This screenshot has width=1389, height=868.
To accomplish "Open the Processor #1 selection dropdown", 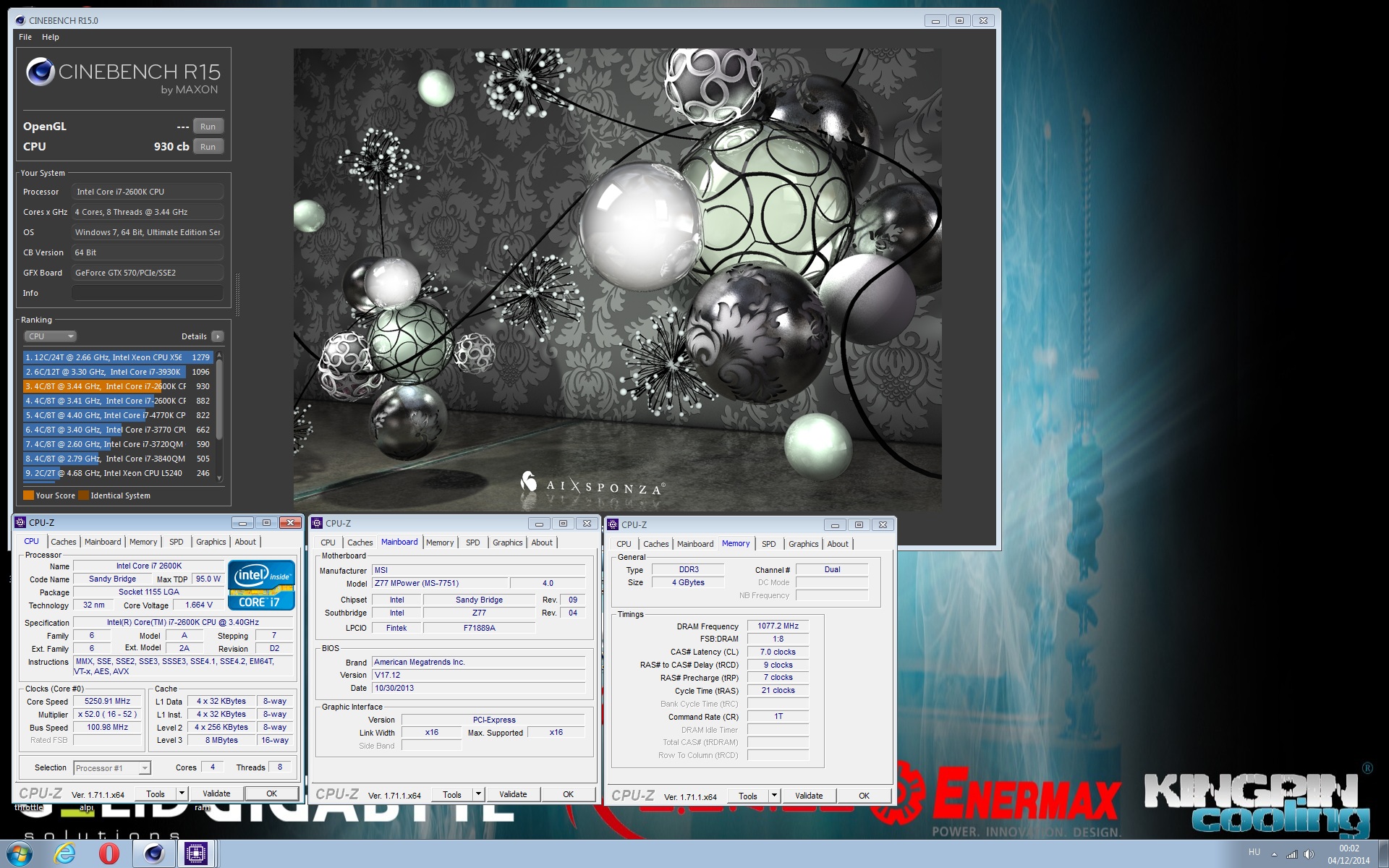I will pos(111,768).
